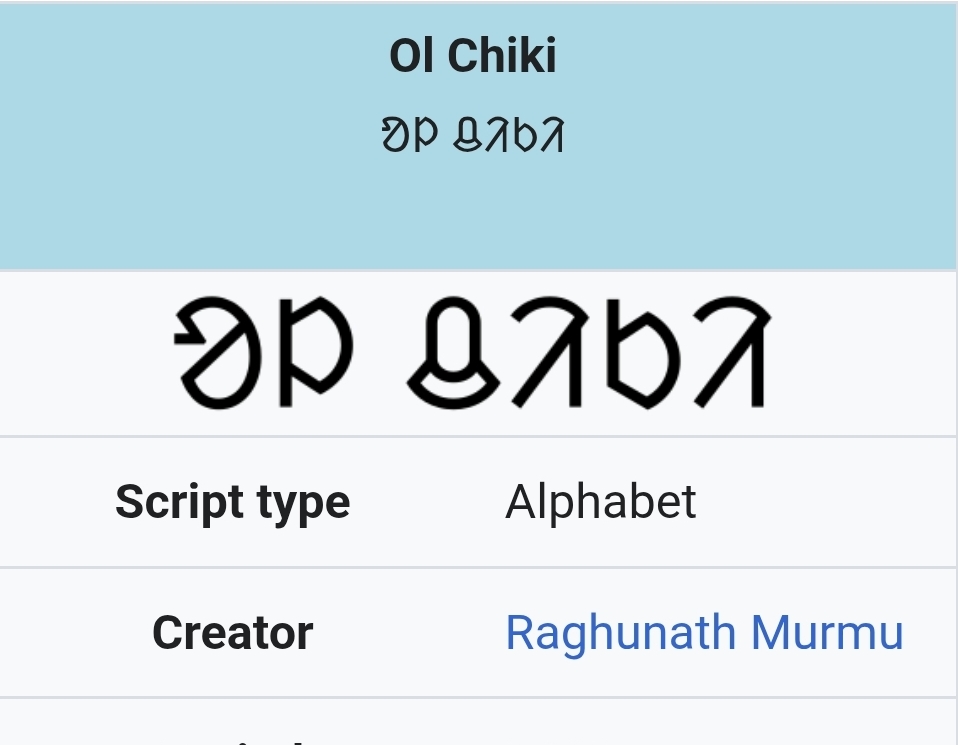958x745 pixels.
Task: Click the "Creator" row label
Action: coord(232,632)
